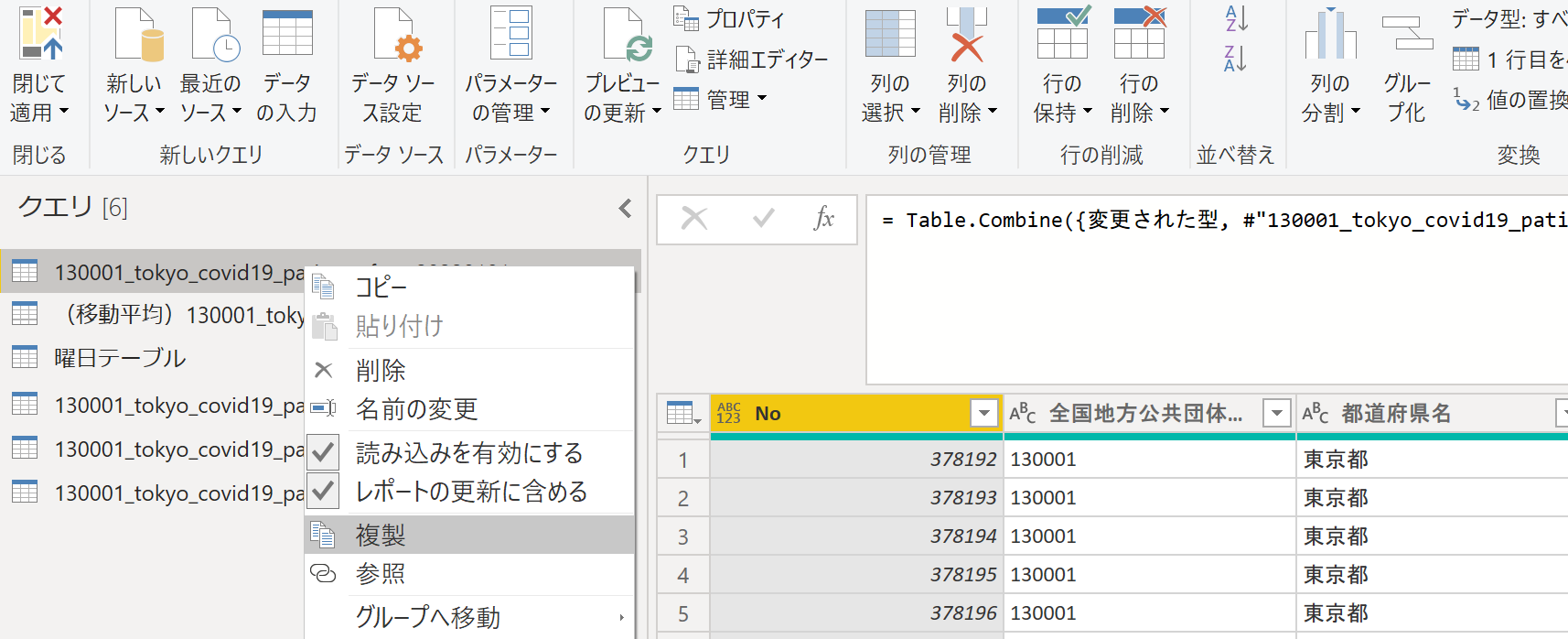
Task: Select row number 4 in the grid
Action: (x=683, y=575)
